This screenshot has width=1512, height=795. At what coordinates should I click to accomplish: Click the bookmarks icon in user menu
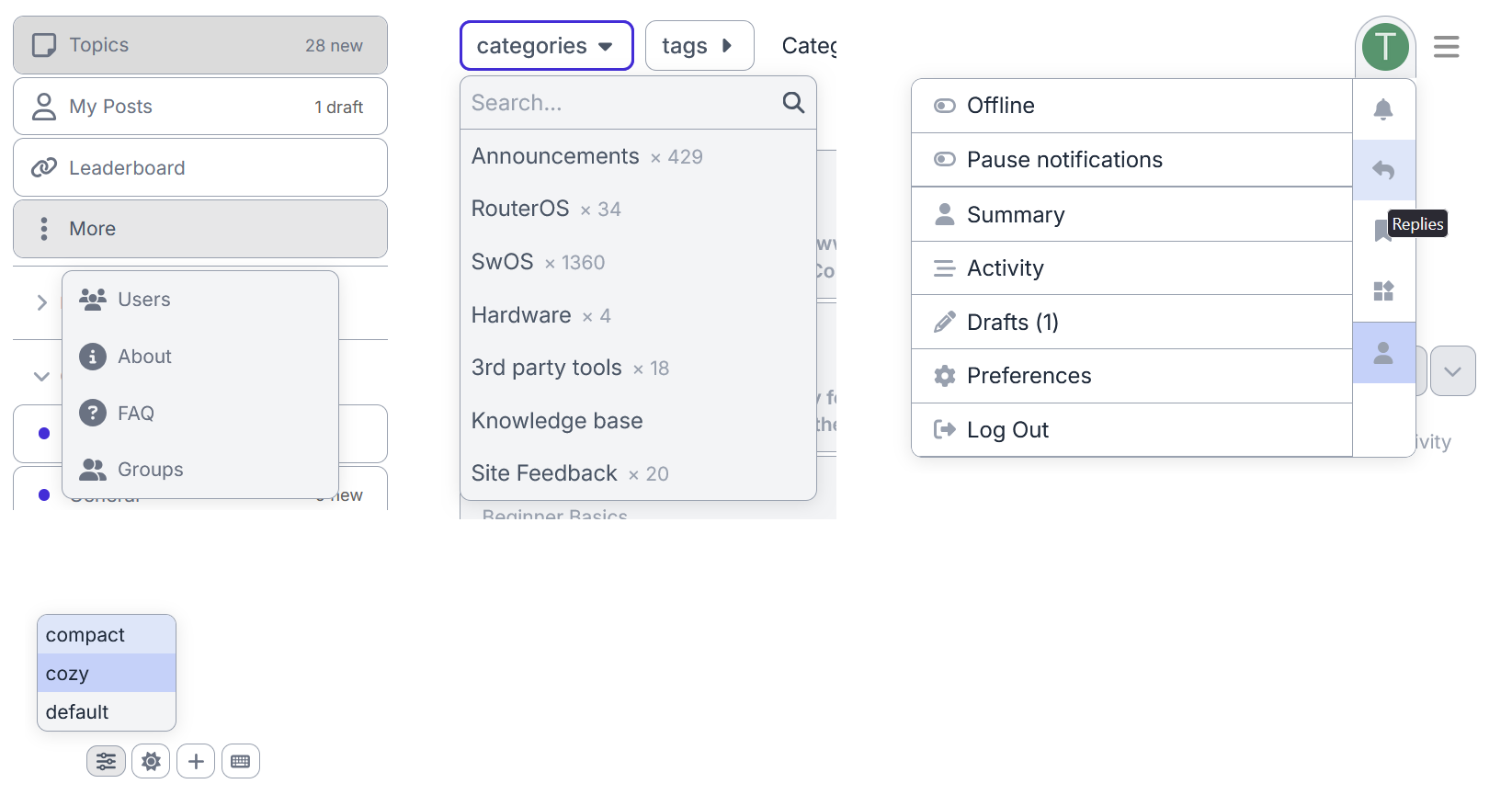tap(1380, 231)
